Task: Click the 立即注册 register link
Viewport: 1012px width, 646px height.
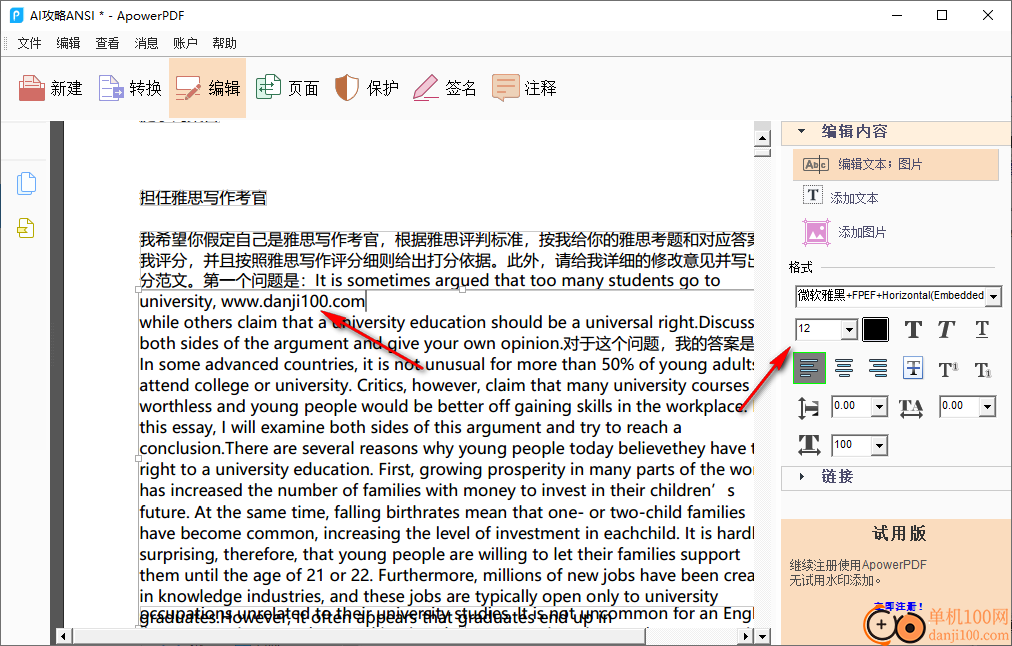Action: tap(899, 607)
